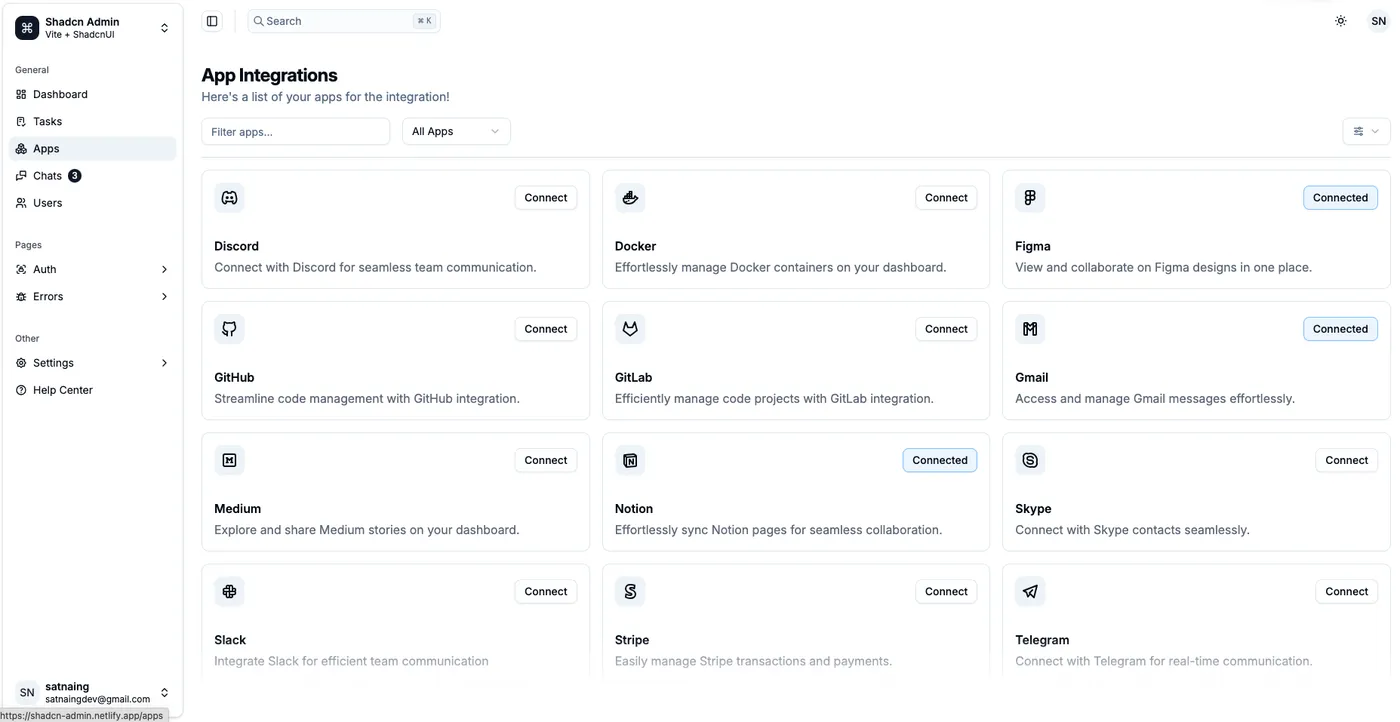Click the Filter apps input field
Image resolution: width=1400 pixels, height=722 pixels.
296,132
